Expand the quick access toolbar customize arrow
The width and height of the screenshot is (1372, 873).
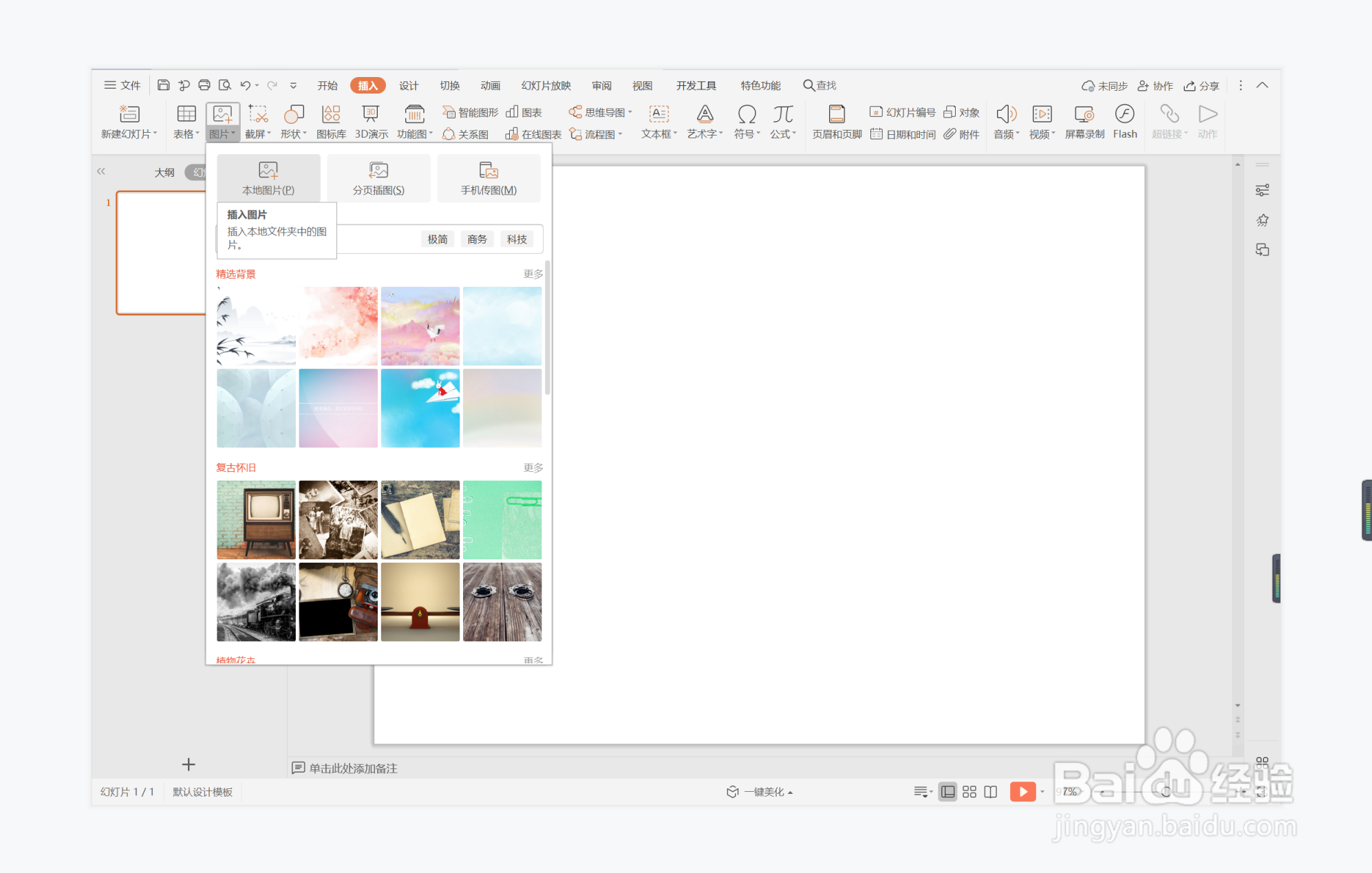pos(293,85)
